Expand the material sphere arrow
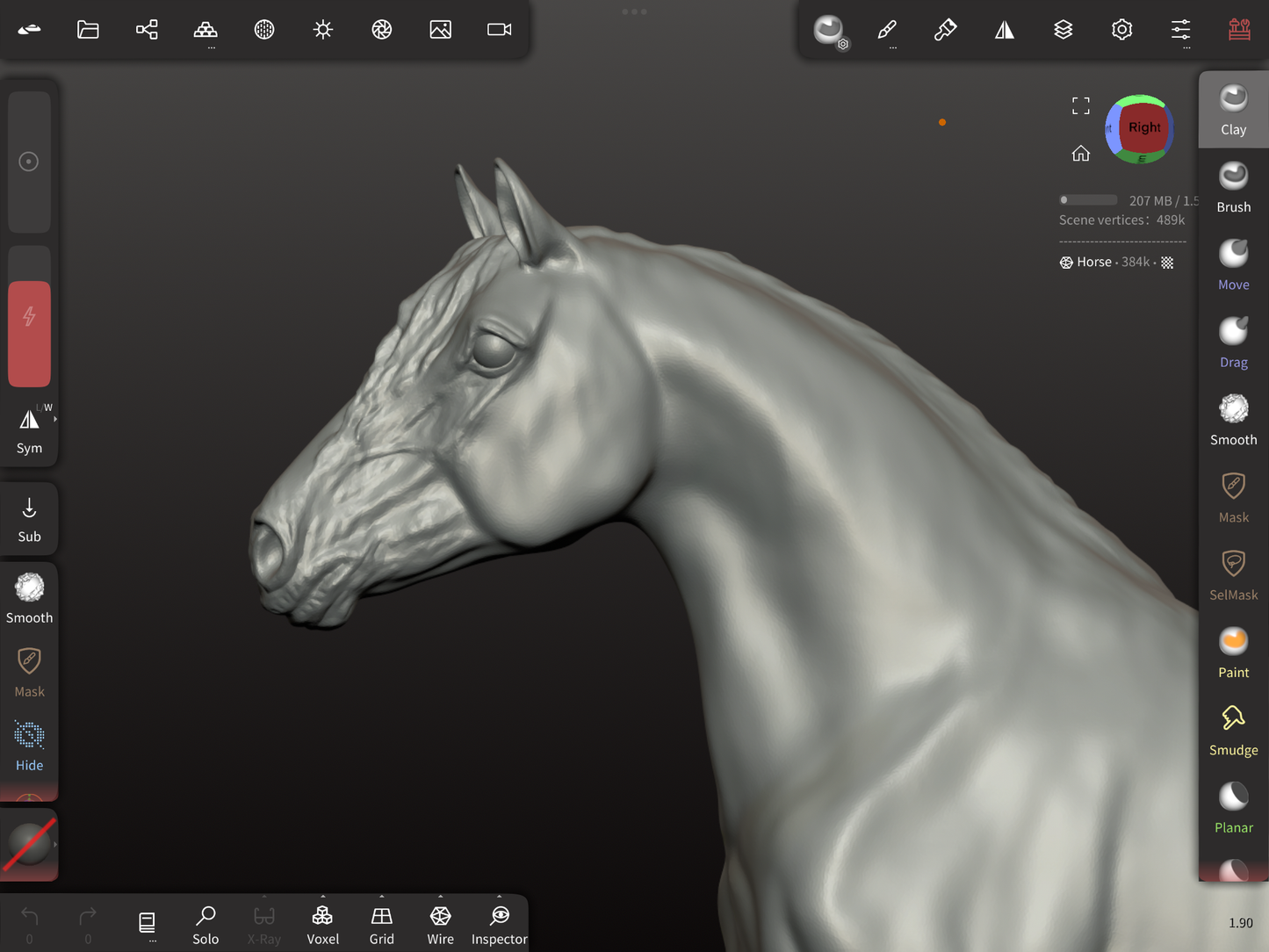Viewport: 1269px width, 952px height. [x=55, y=845]
